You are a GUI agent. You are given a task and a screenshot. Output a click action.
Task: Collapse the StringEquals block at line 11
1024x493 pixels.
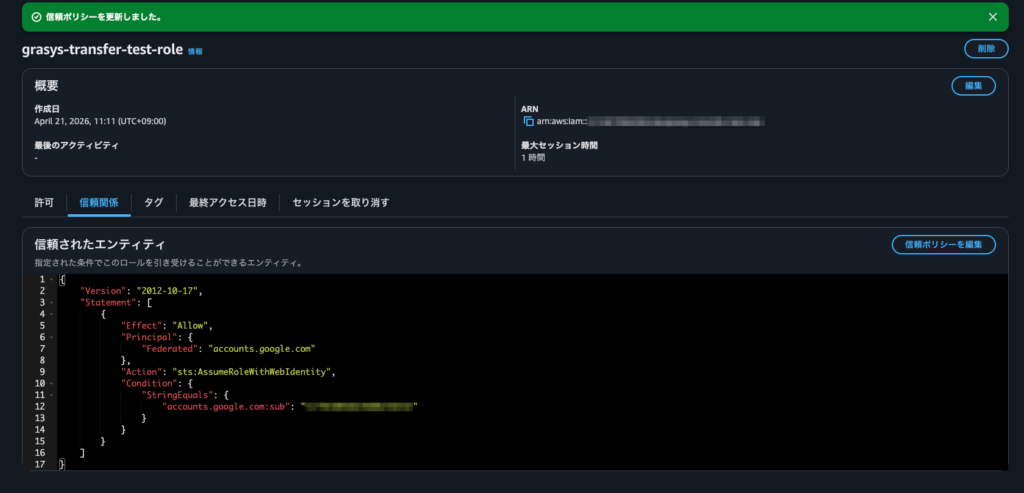point(52,395)
